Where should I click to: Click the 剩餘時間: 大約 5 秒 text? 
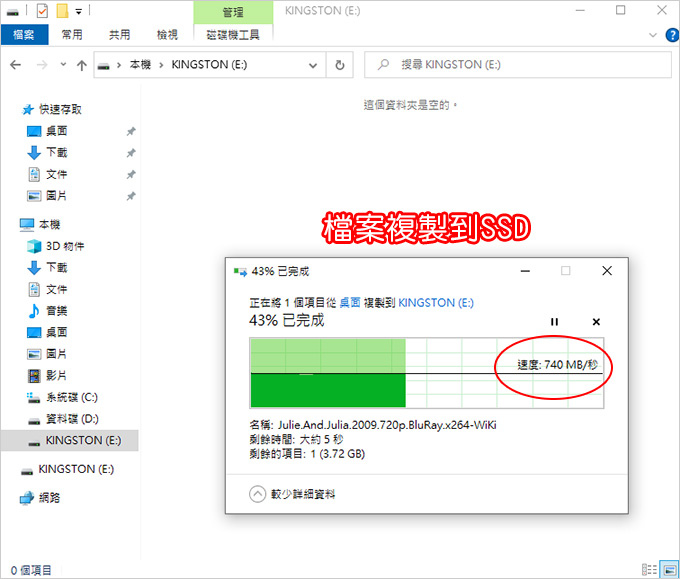pos(296,439)
